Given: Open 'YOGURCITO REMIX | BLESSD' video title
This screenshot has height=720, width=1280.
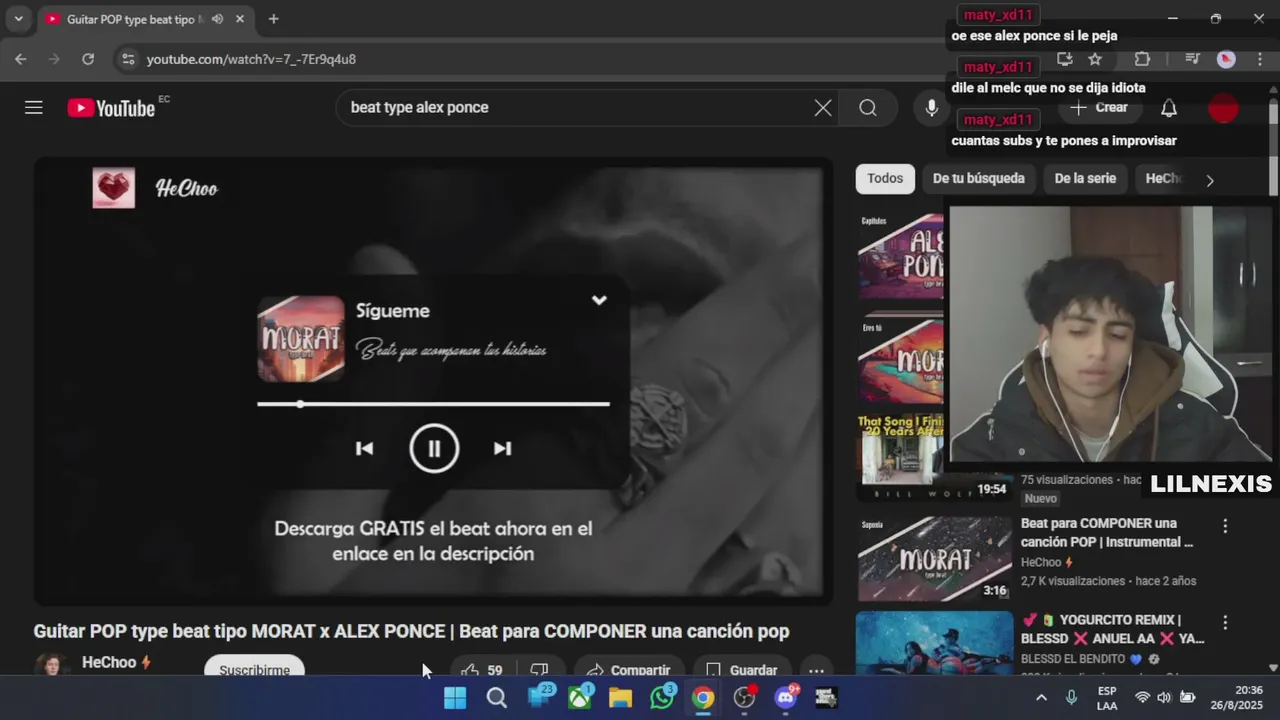Looking at the screenshot, I should (x=1112, y=629).
